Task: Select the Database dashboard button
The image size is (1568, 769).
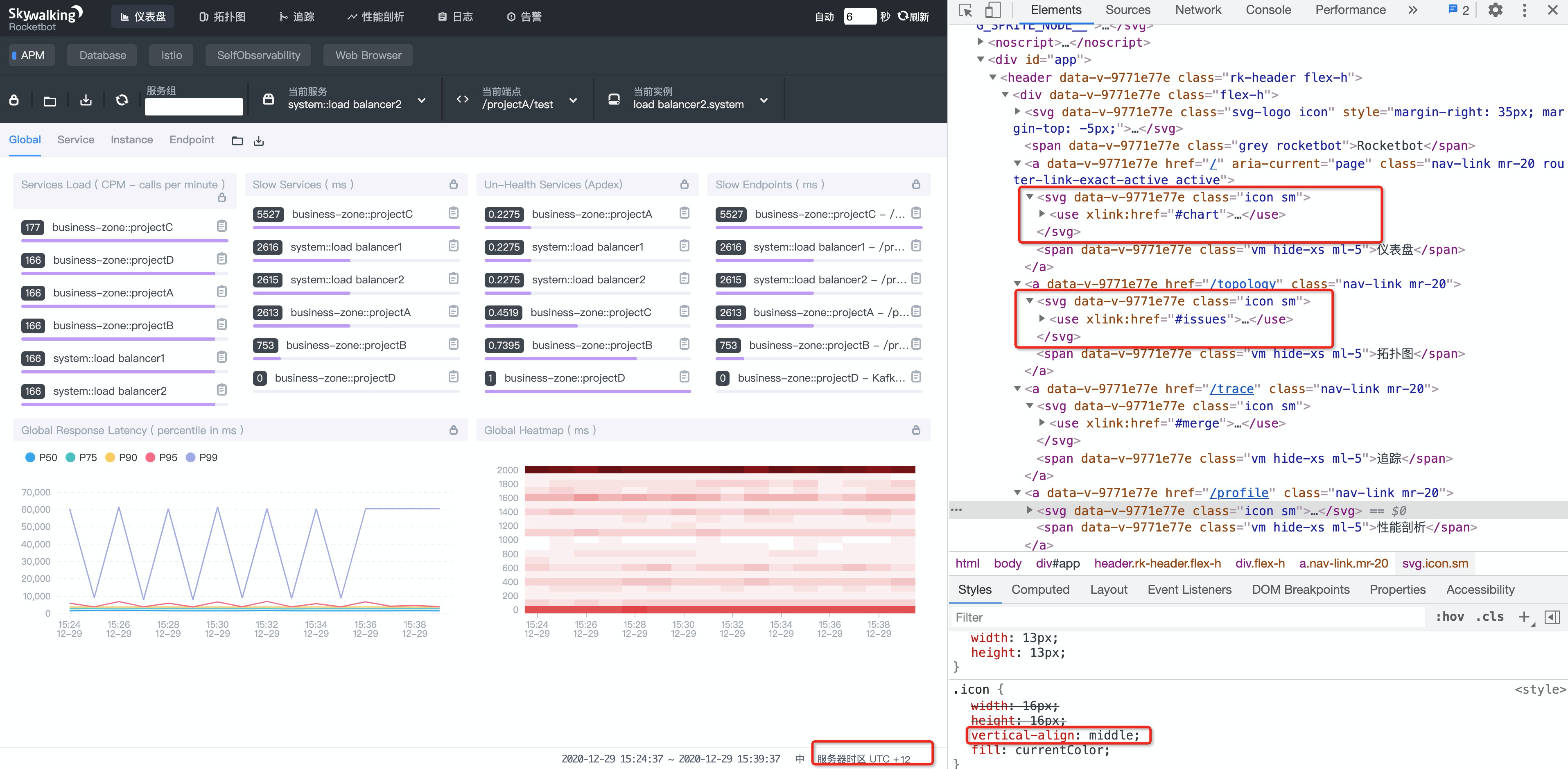Action: (x=102, y=55)
